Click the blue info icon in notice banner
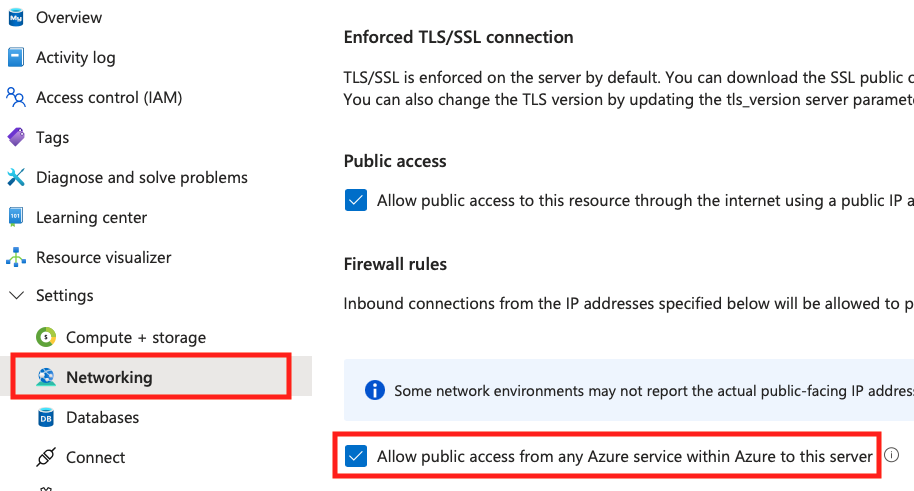The image size is (914, 491). point(375,390)
